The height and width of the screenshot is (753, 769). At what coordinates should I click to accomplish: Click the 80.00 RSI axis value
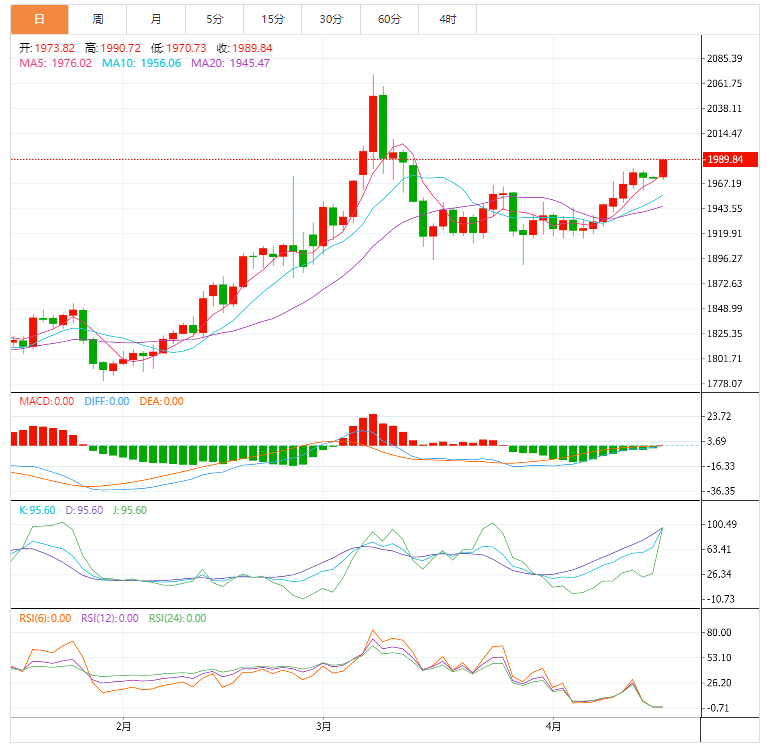point(719,632)
